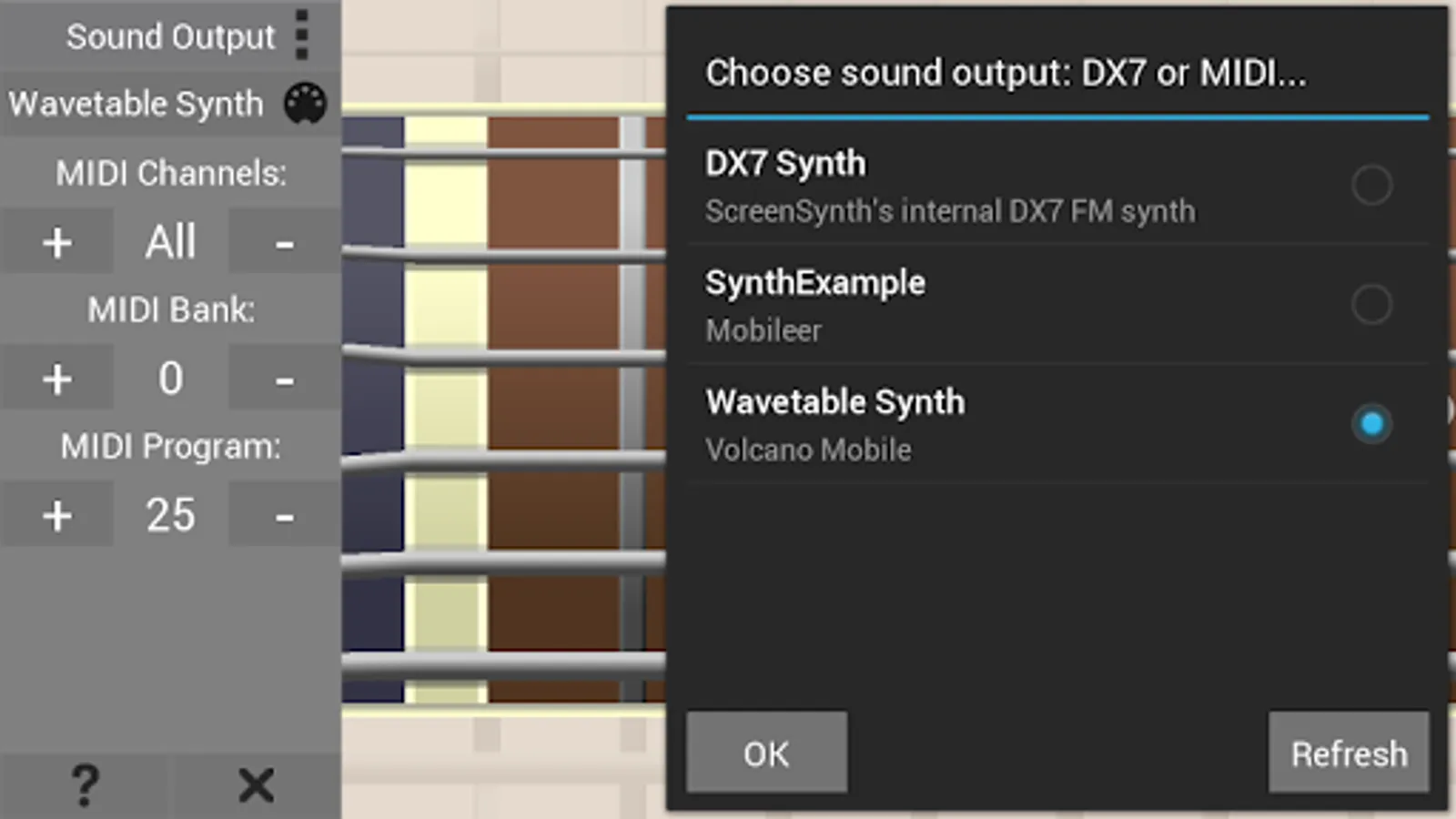The width and height of the screenshot is (1456, 819).
Task: Click the 'Wavetable Synth' title in the dialog list
Action: pyautogui.click(x=835, y=402)
